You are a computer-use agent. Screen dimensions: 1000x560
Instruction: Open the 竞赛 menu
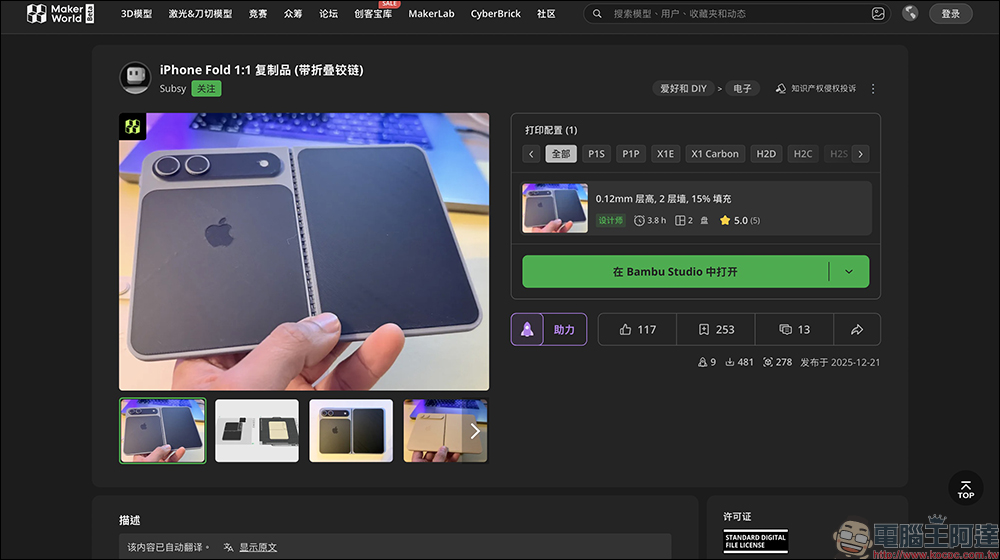pos(258,13)
